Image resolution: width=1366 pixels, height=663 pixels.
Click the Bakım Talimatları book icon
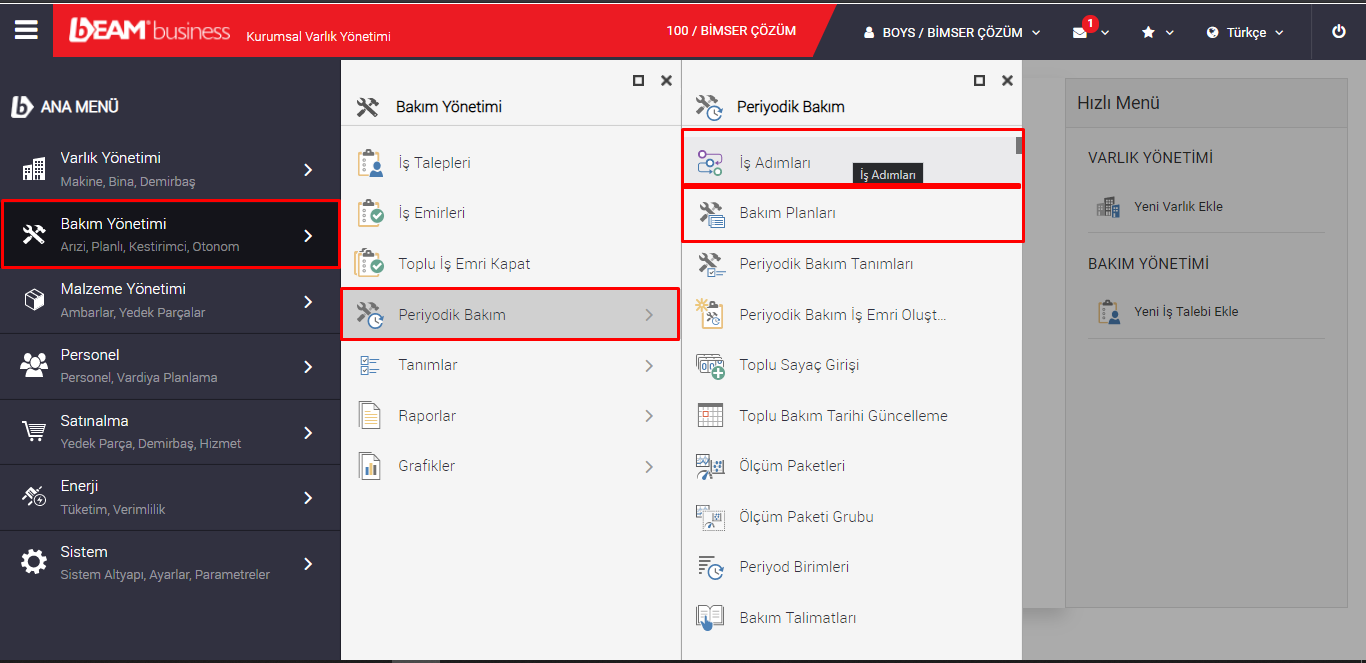click(710, 618)
